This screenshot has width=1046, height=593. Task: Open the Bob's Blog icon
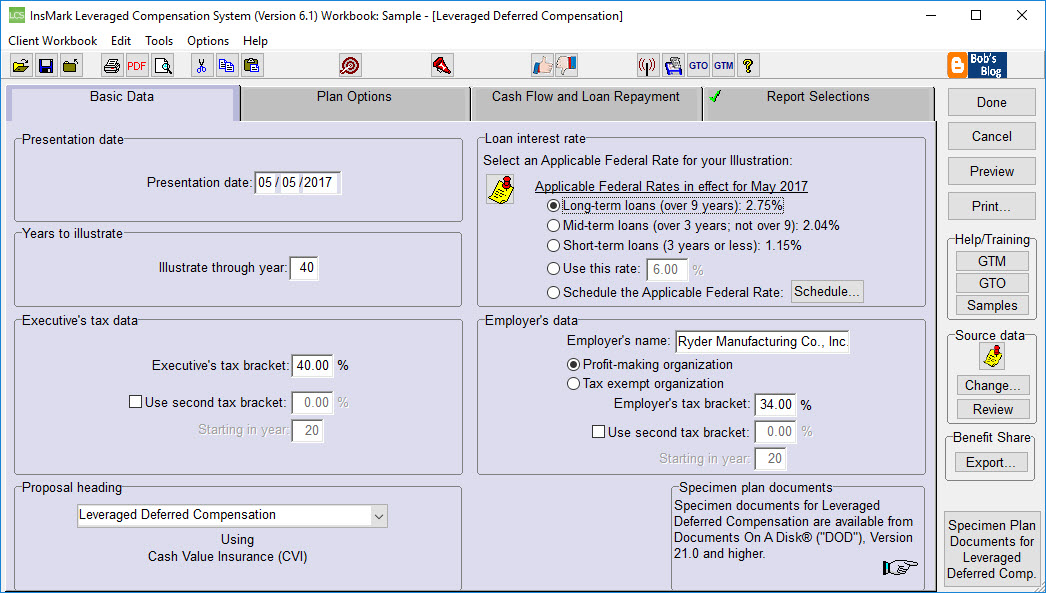coord(975,64)
